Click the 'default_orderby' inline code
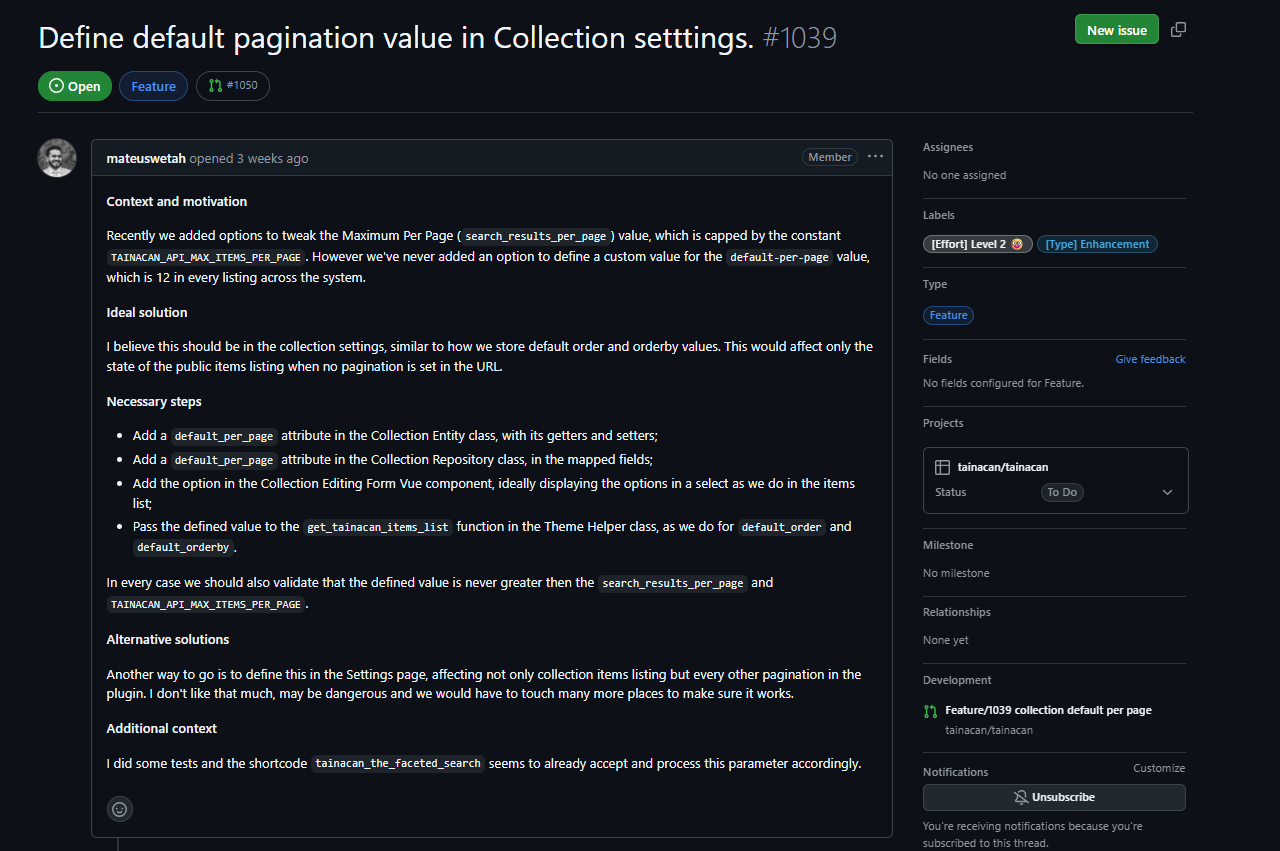Image resolution: width=1280 pixels, height=851 pixels. click(183, 548)
